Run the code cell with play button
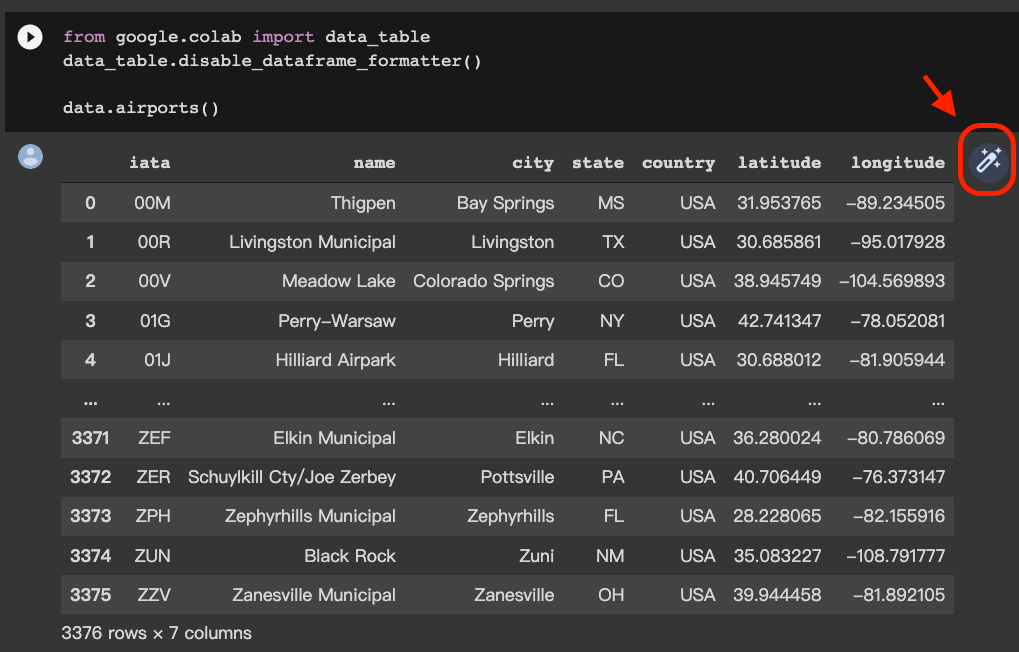1019x652 pixels. point(30,38)
